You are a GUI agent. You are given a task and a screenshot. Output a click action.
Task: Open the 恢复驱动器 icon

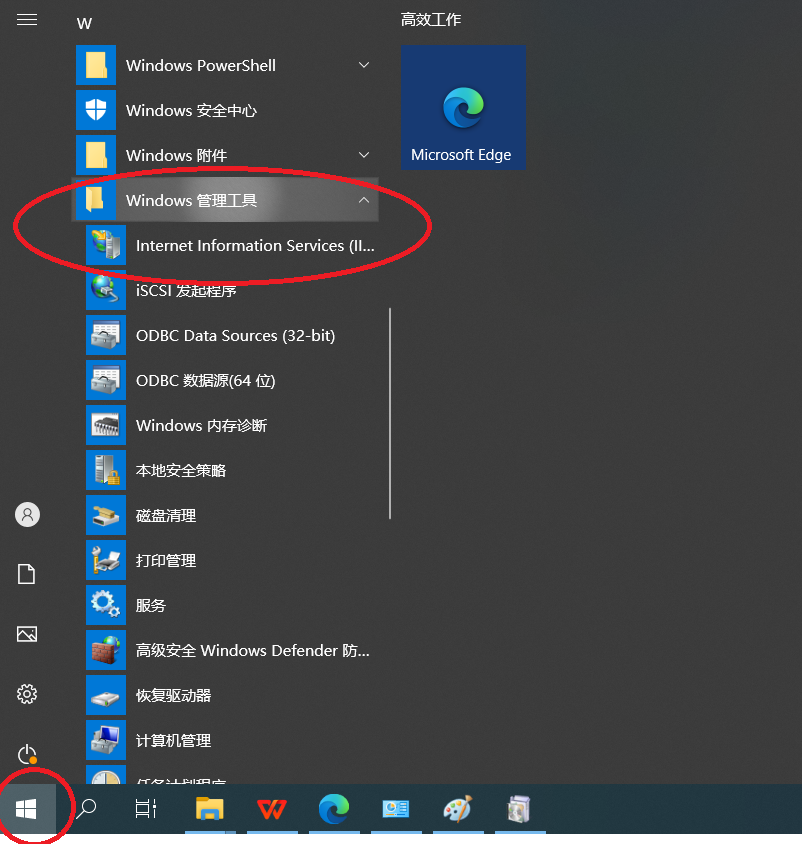106,695
